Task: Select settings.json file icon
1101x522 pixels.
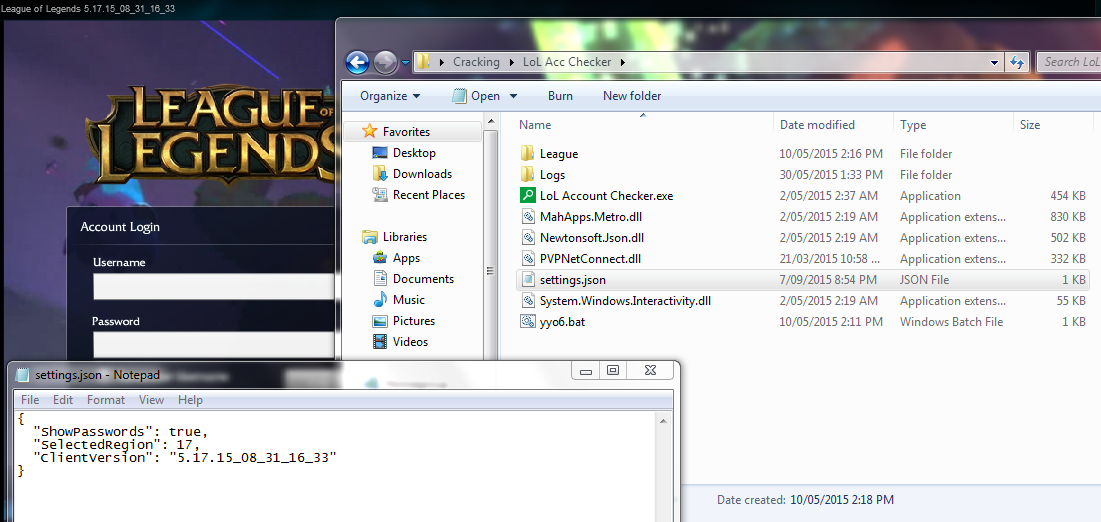Action: pos(528,280)
